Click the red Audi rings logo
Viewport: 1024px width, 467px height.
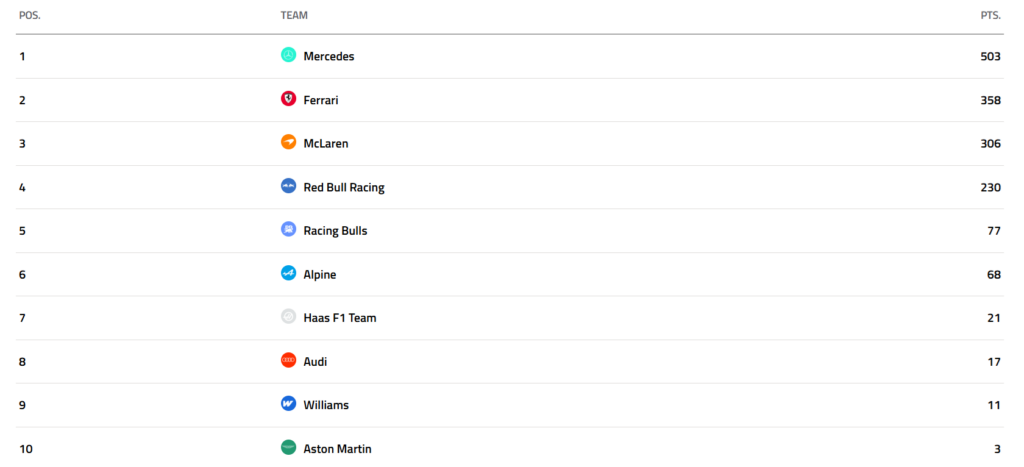(x=288, y=361)
